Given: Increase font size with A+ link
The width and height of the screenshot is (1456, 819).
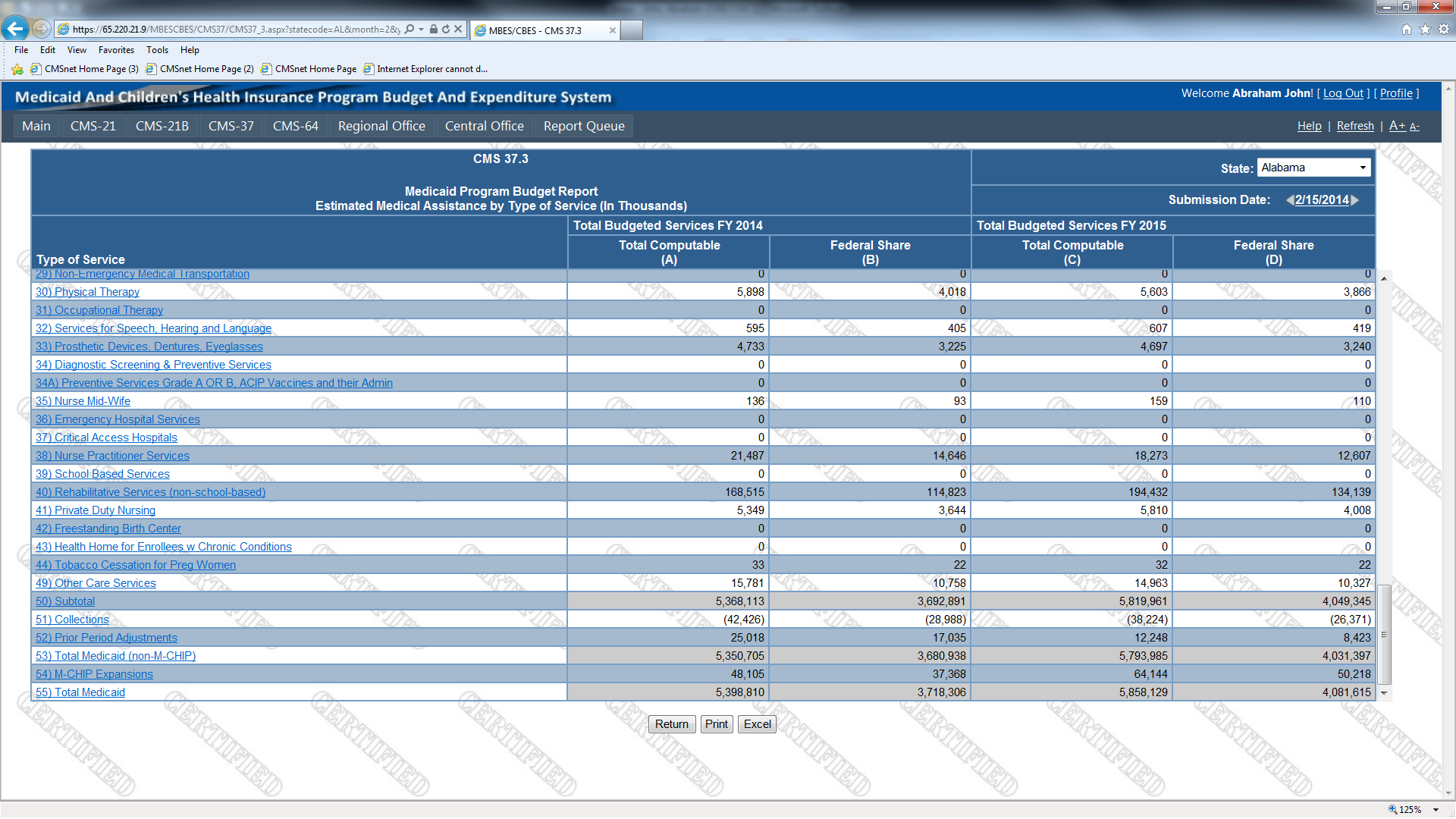Looking at the screenshot, I should click(1397, 126).
